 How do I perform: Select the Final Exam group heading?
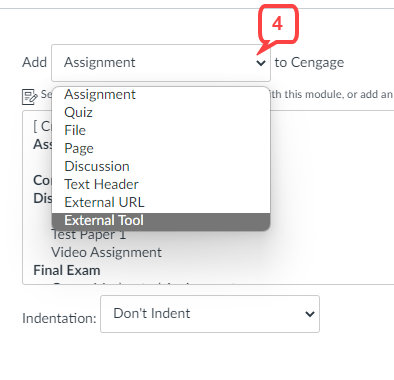pos(67,270)
